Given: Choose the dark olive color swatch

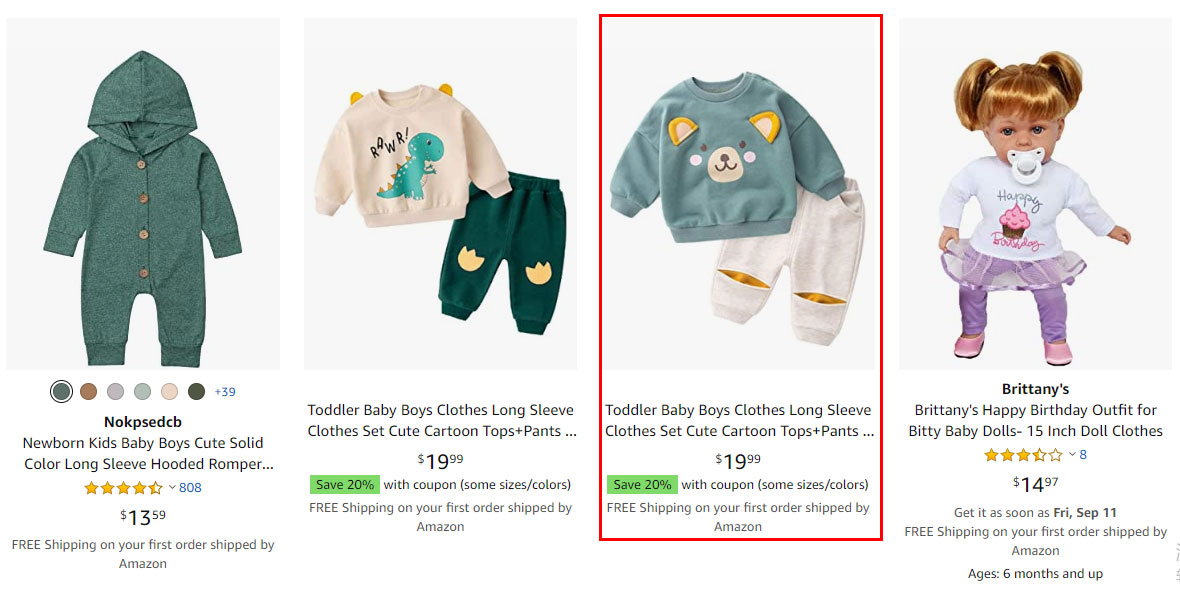Looking at the screenshot, I should tap(197, 391).
